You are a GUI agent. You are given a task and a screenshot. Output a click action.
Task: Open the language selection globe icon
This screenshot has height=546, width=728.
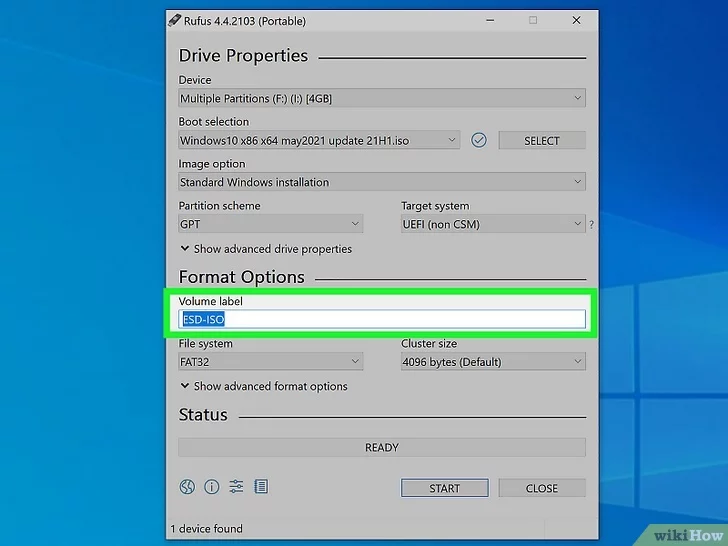tap(187, 487)
